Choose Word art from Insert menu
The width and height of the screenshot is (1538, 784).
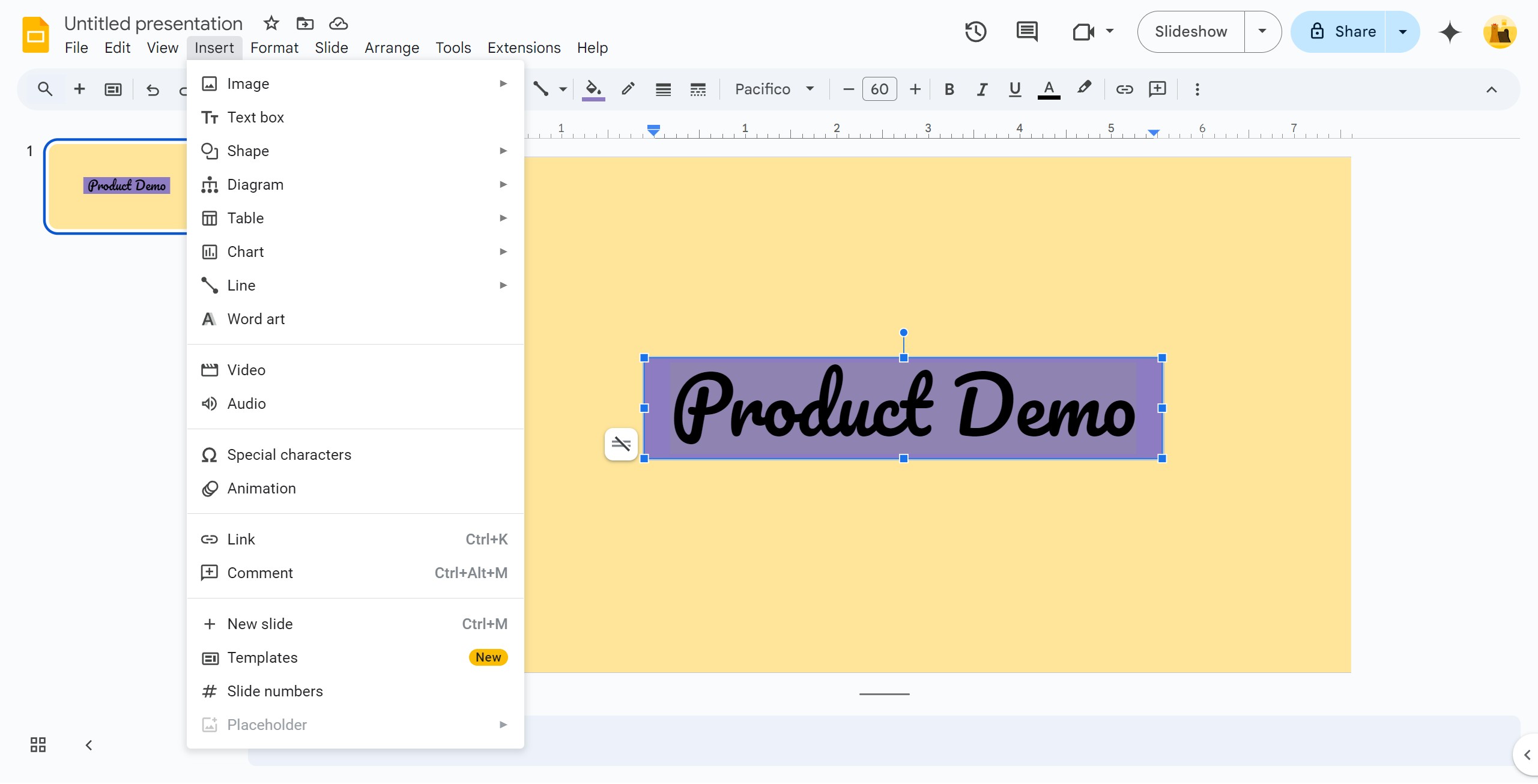pyautogui.click(x=256, y=319)
